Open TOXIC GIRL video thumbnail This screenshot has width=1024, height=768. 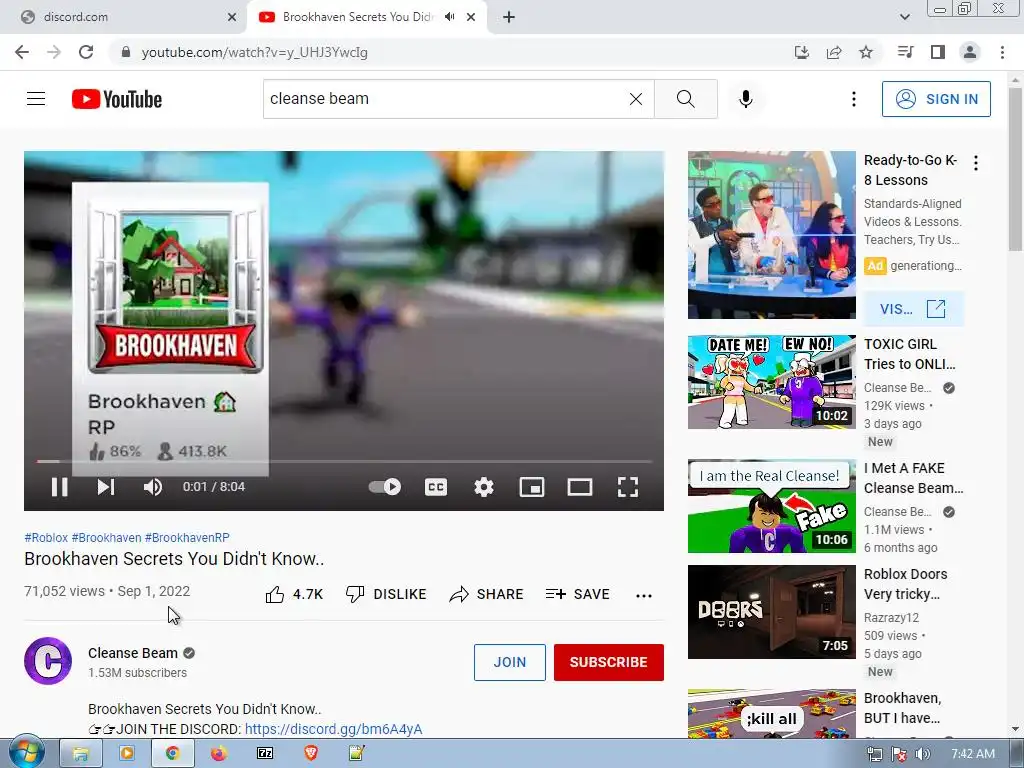point(771,382)
